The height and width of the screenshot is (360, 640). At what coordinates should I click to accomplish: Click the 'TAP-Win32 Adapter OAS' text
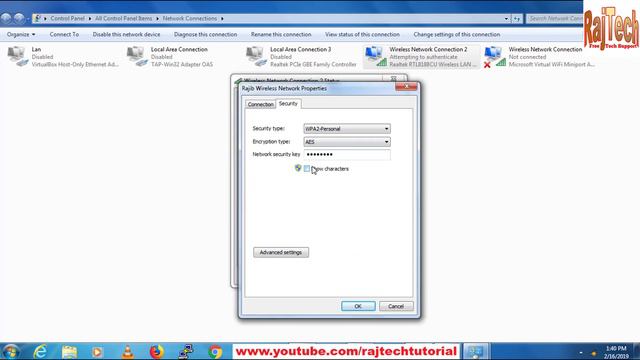coord(182,64)
